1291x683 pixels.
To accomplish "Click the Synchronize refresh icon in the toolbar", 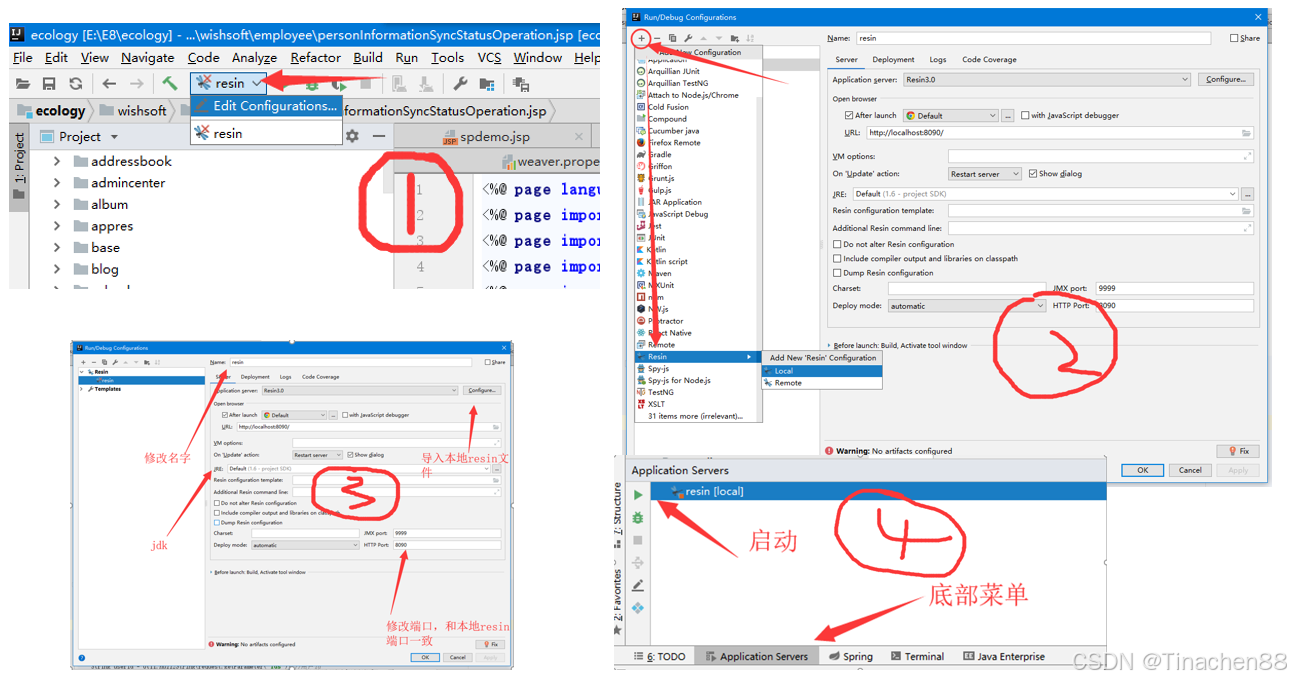I will (x=76, y=84).
